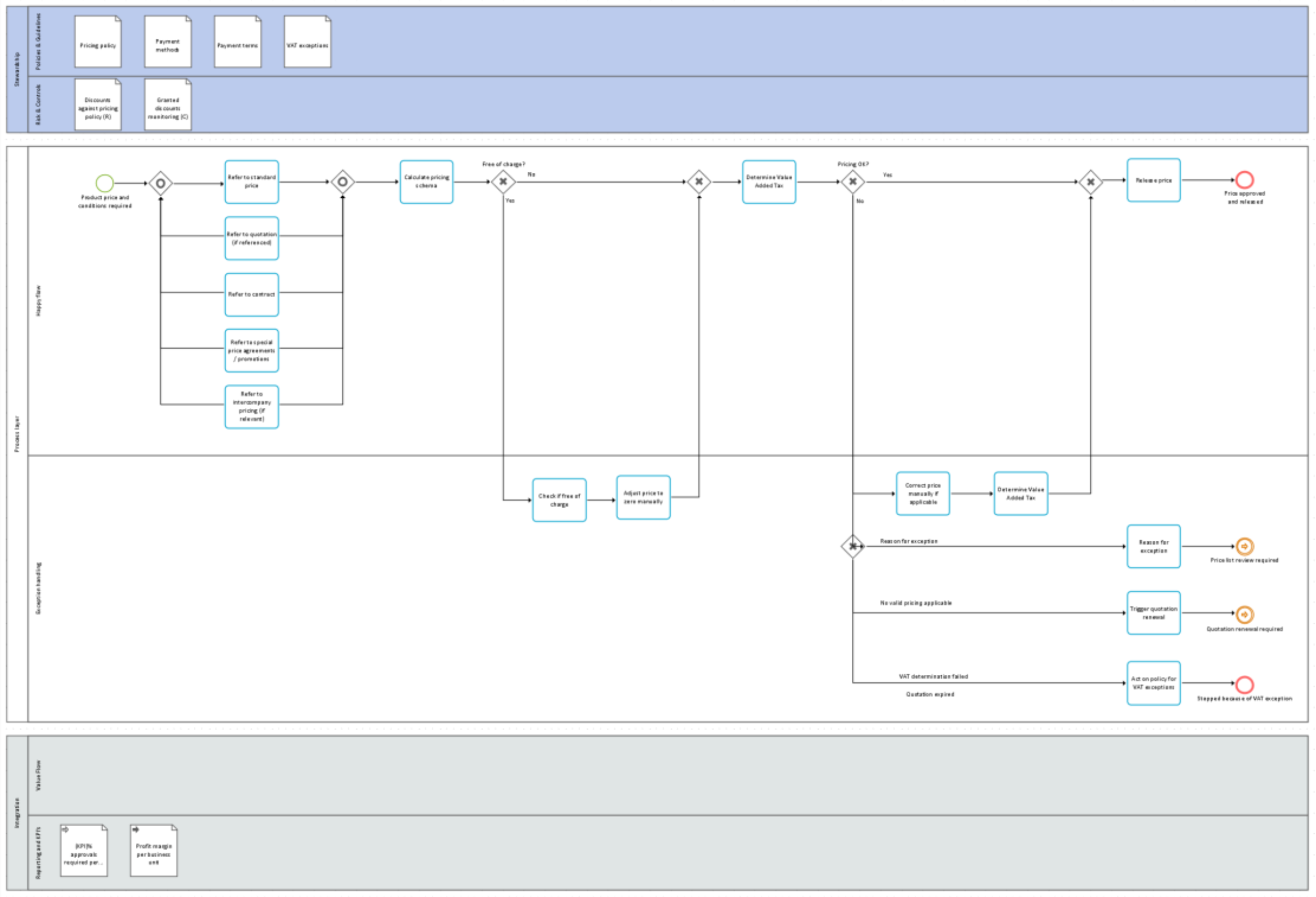Select the 'Stewardship' pool label
The width and height of the screenshot is (1316, 897).
click(17, 70)
